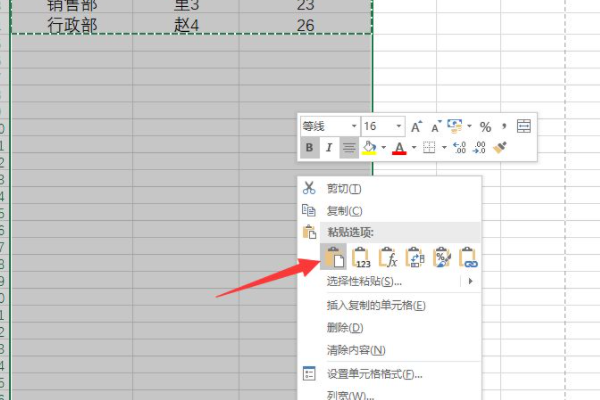This screenshot has width=600, height=400.
Task: Select the default Paste option icon
Action: pyautogui.click(x=334, y=257)
